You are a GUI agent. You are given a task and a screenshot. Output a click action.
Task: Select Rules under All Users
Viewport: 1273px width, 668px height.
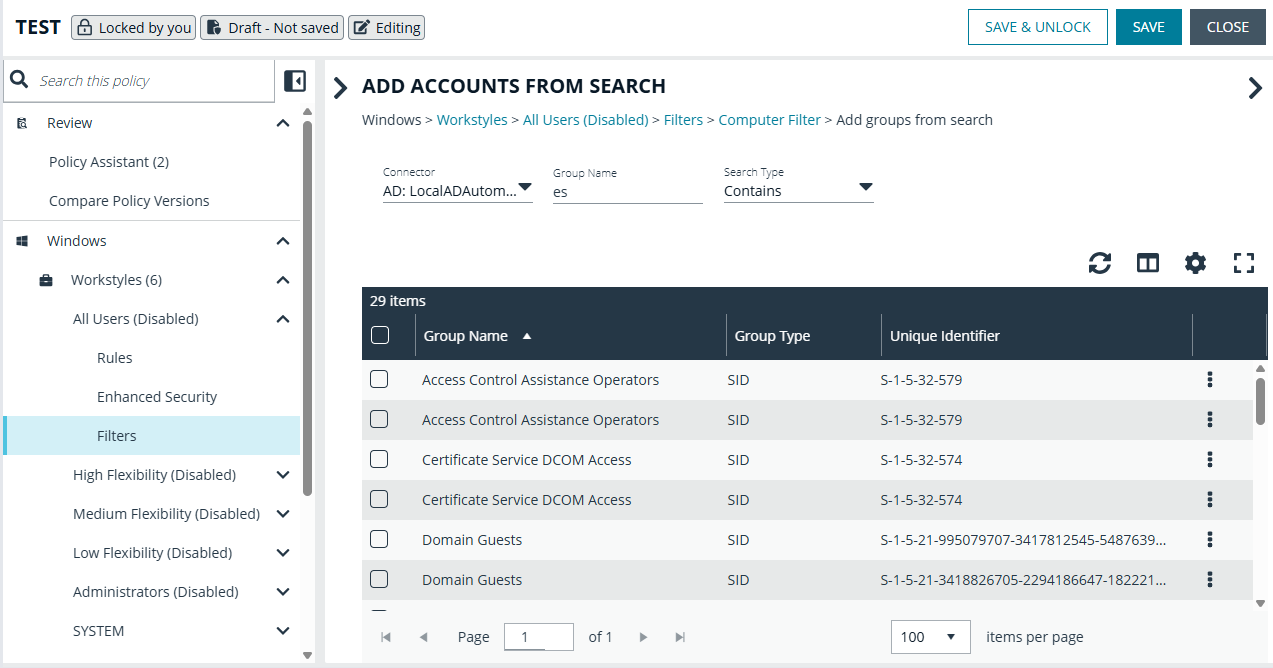click(x=115, y=358)
